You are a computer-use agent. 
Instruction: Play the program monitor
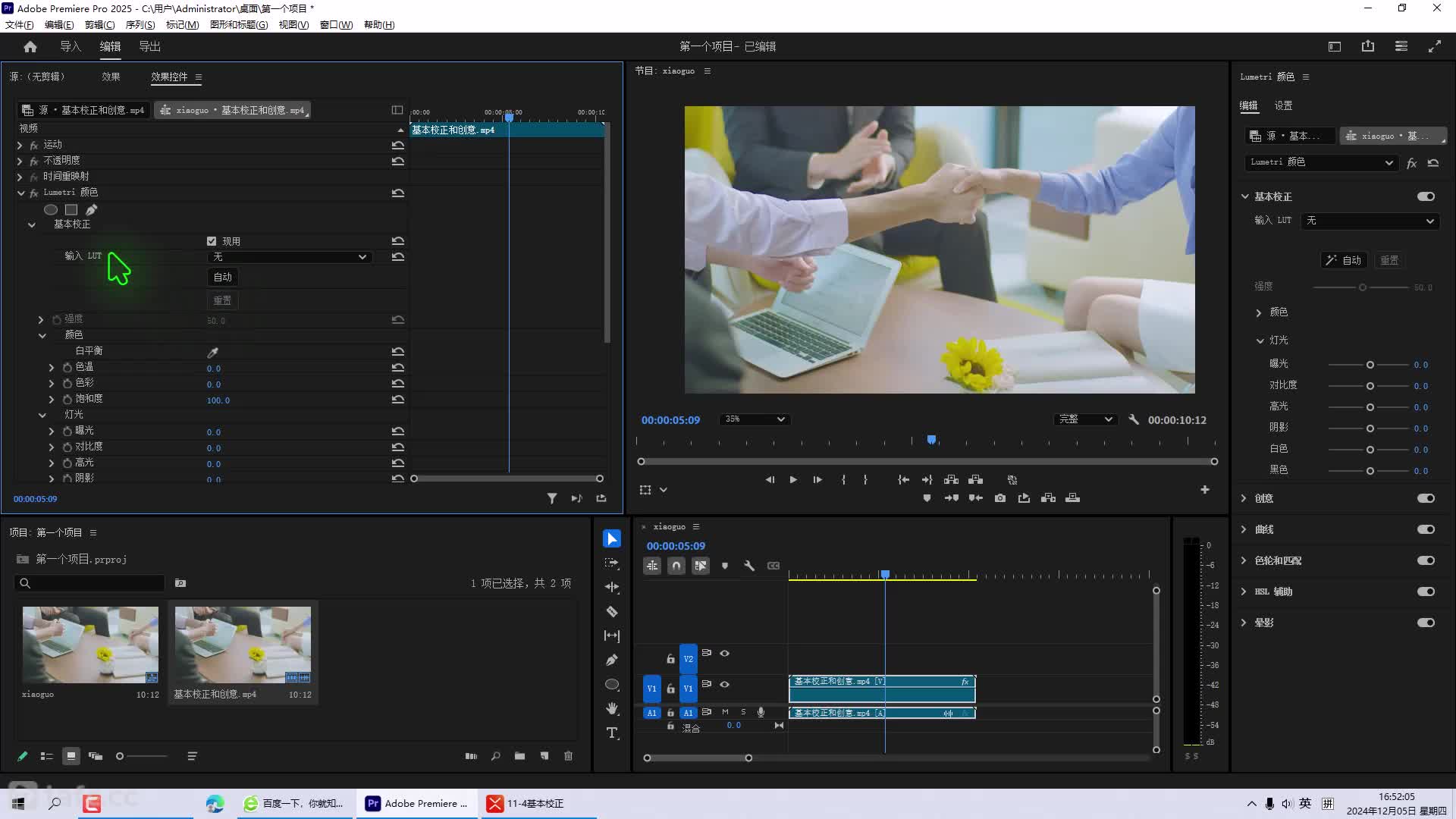point(793,480)
